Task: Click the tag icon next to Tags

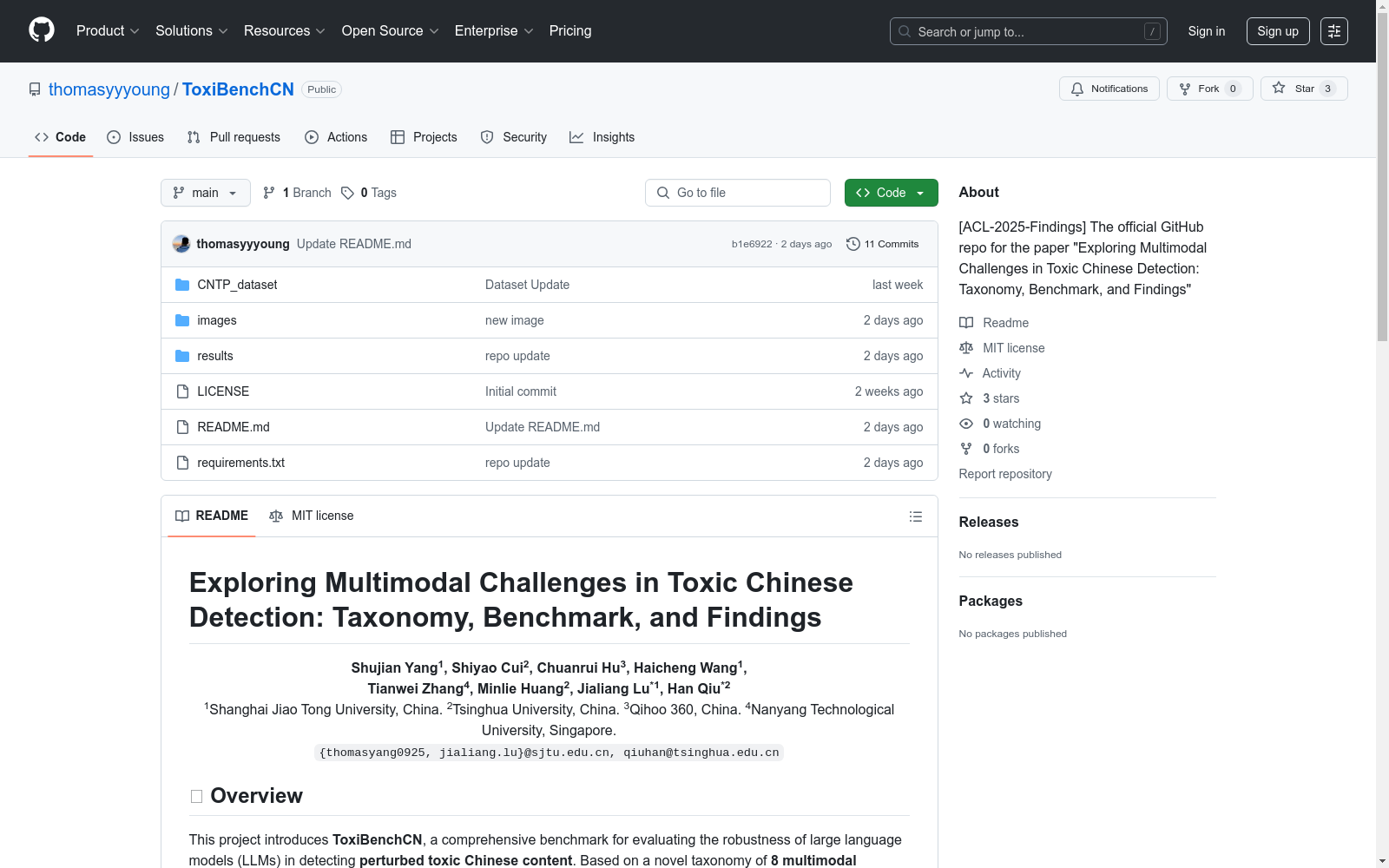Action: [347, 193]
